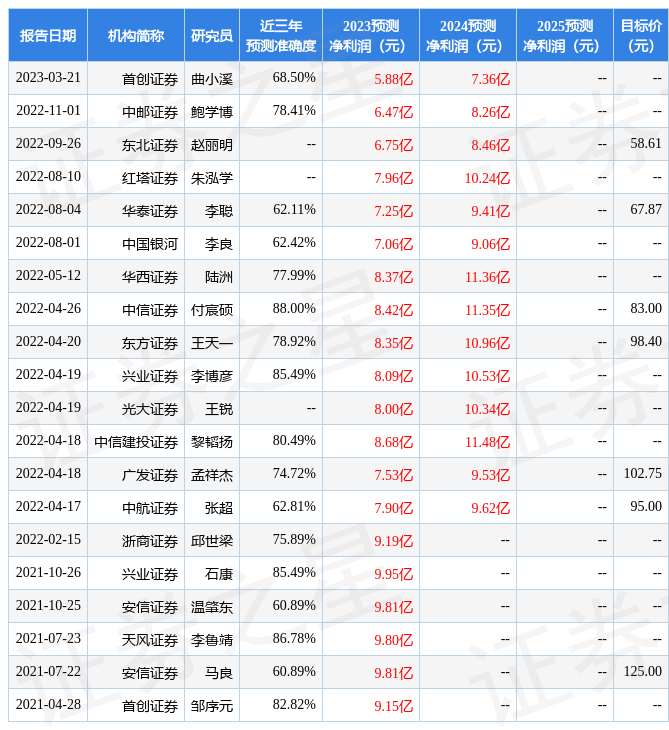
Task: Click researcher name 石康
Action: tap(219, 574)
